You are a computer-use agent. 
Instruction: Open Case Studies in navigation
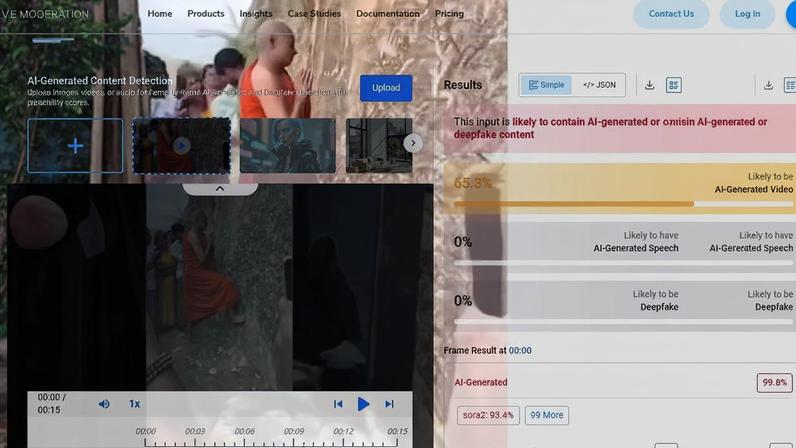pos(314,14)
